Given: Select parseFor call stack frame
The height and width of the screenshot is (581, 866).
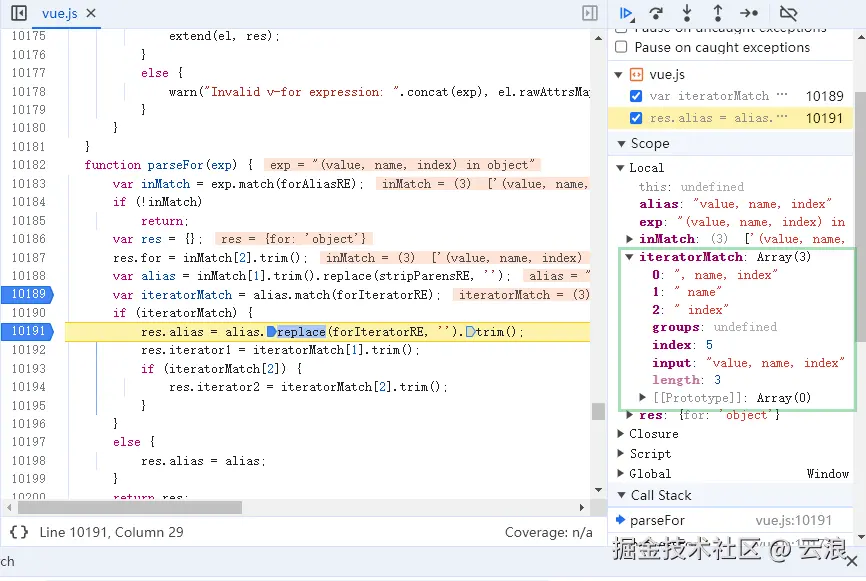Looking at the screenshot, I should point(730,520).
